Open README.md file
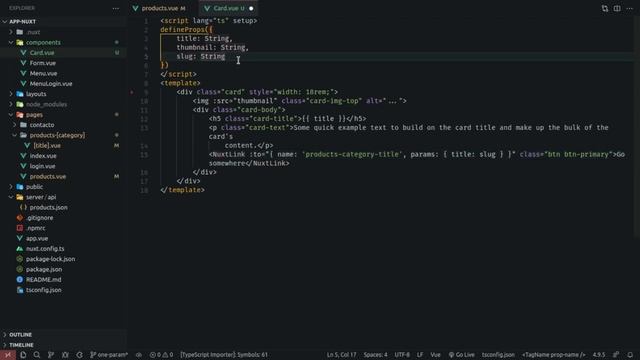This screenshot has width=640, height=360. [63, 280]
